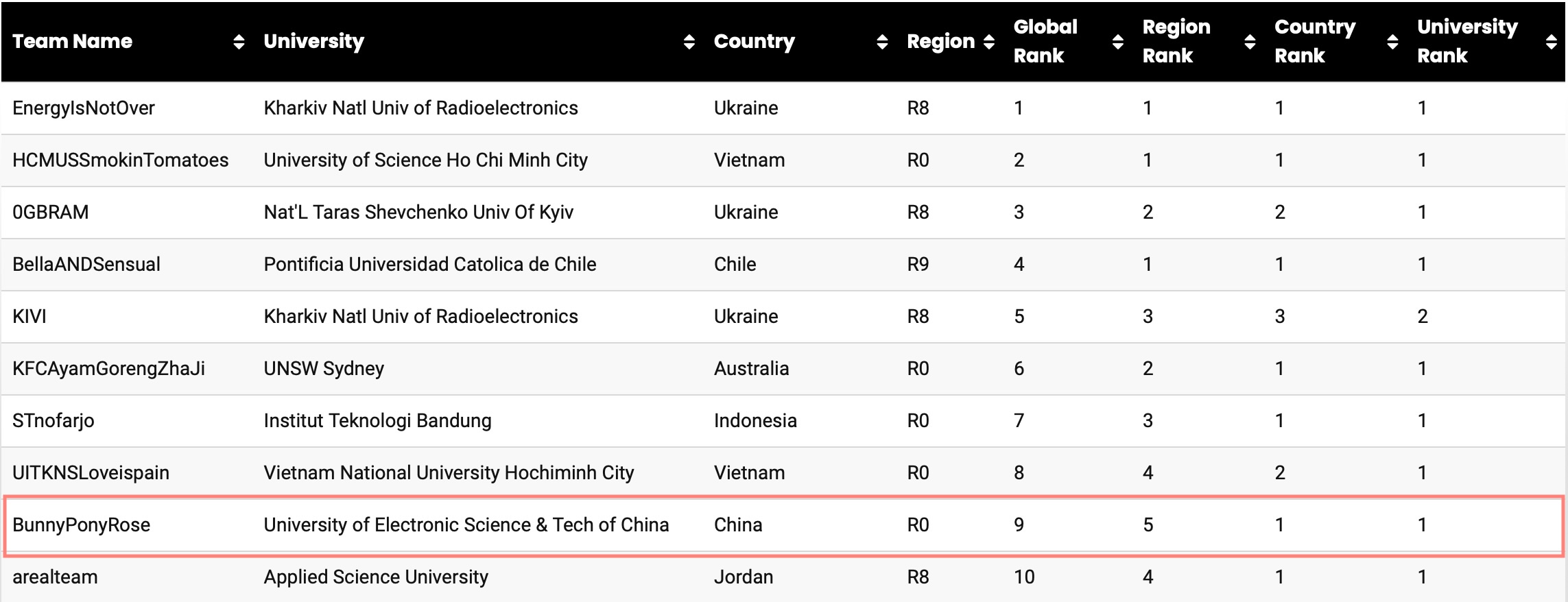Screen dimensions: 1568x602
Task: Select the highlighted BunnyPonyRose row
Action: (x=784, y=525)
